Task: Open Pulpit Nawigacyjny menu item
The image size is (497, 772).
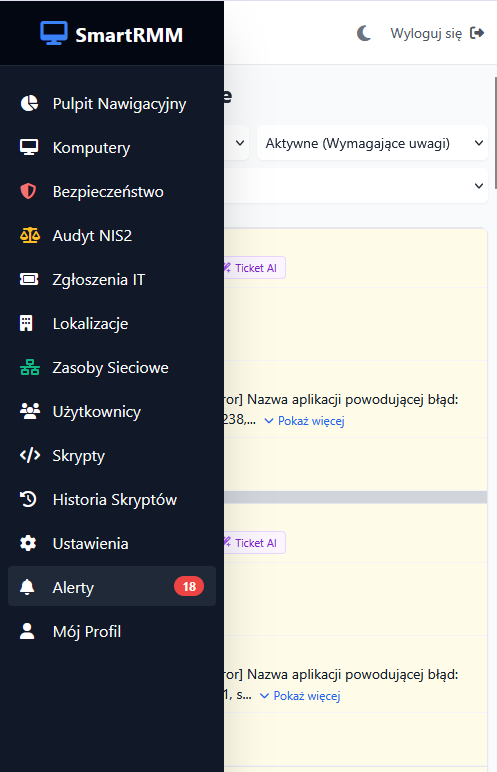Action: click(x=112, y=103)
